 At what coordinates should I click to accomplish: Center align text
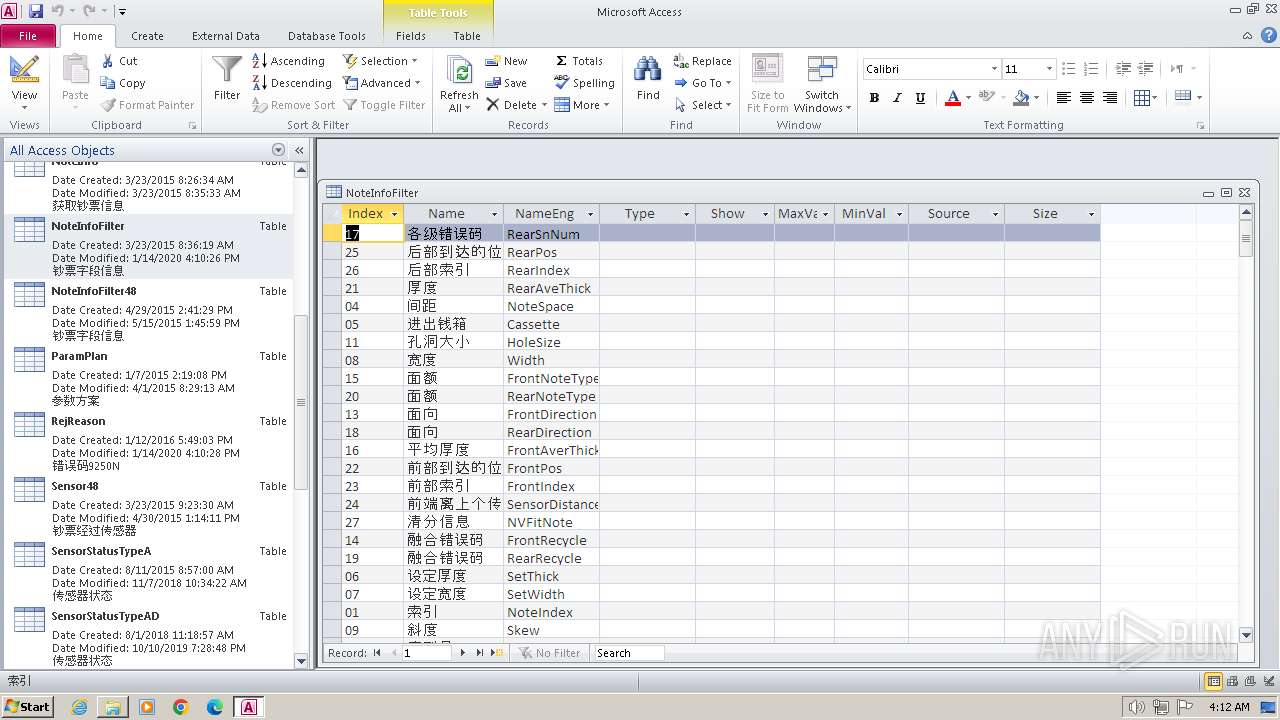tap(1086, 98)
